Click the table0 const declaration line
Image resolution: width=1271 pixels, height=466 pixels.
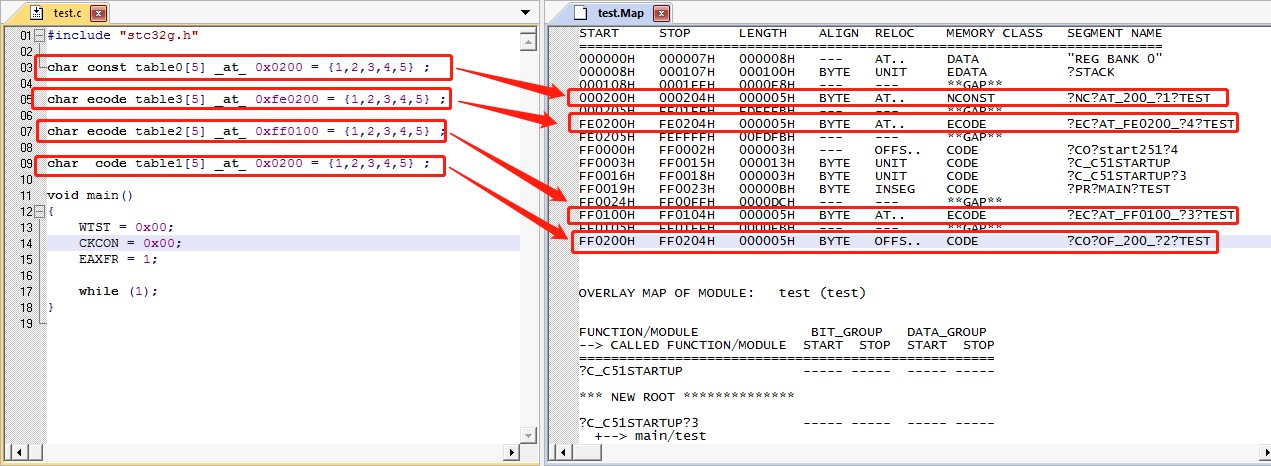(238, 67)
